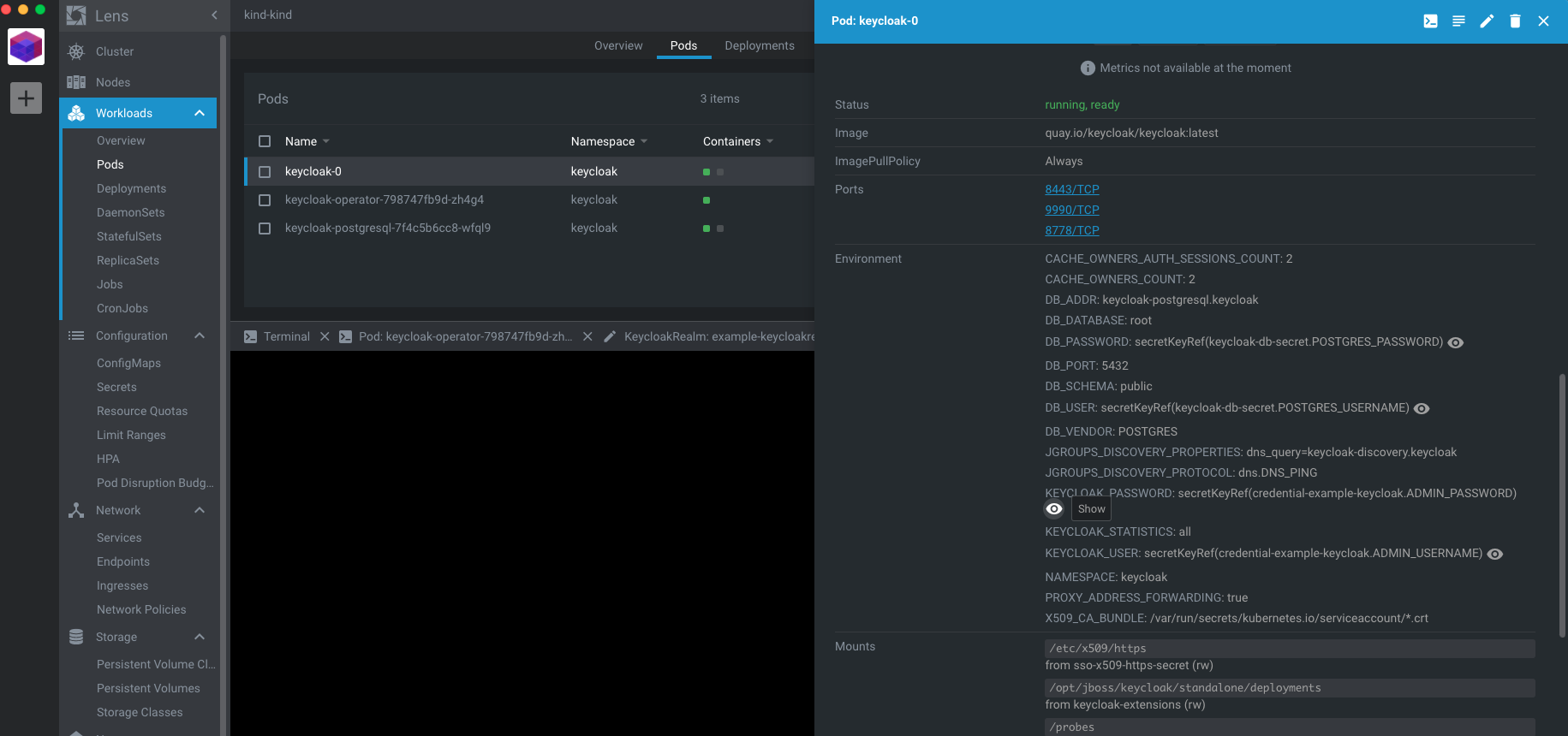Open port 8778/TCP link
This screenshot has height=736, width=1568.
pos(1072,230)
